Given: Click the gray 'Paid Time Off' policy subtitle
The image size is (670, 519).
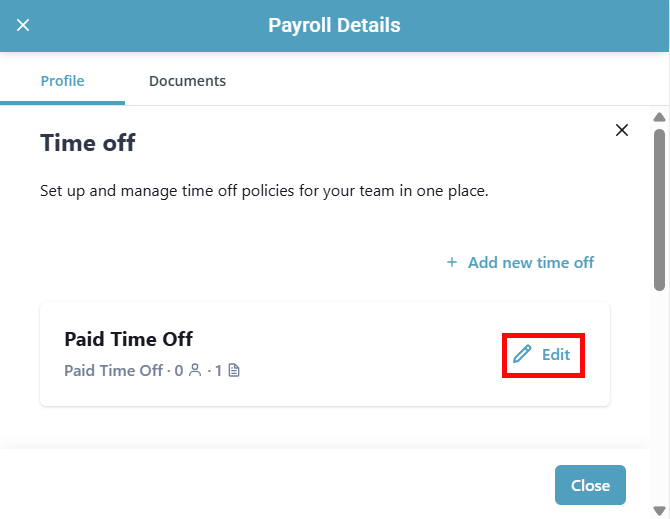Looking at the screenshot, I should (x=113, y=371).
